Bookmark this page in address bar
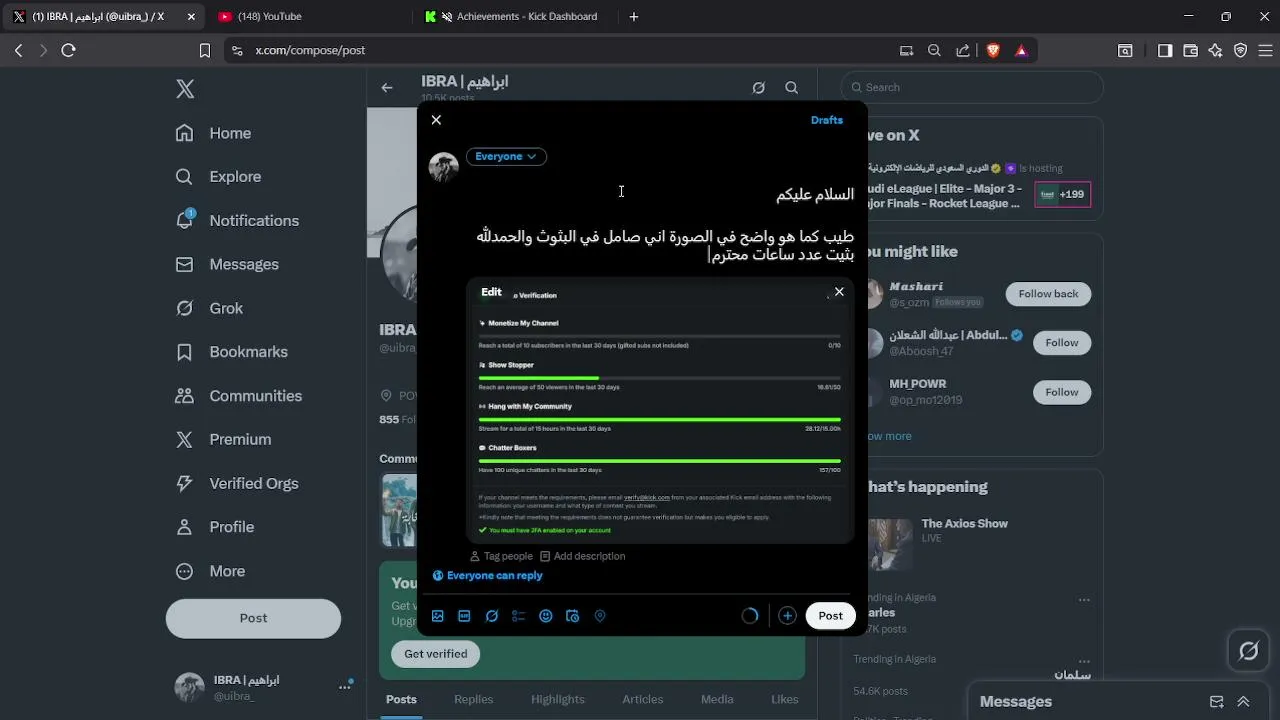The width and height of the screenshot is (1280, 720). [x=204, y=50]
